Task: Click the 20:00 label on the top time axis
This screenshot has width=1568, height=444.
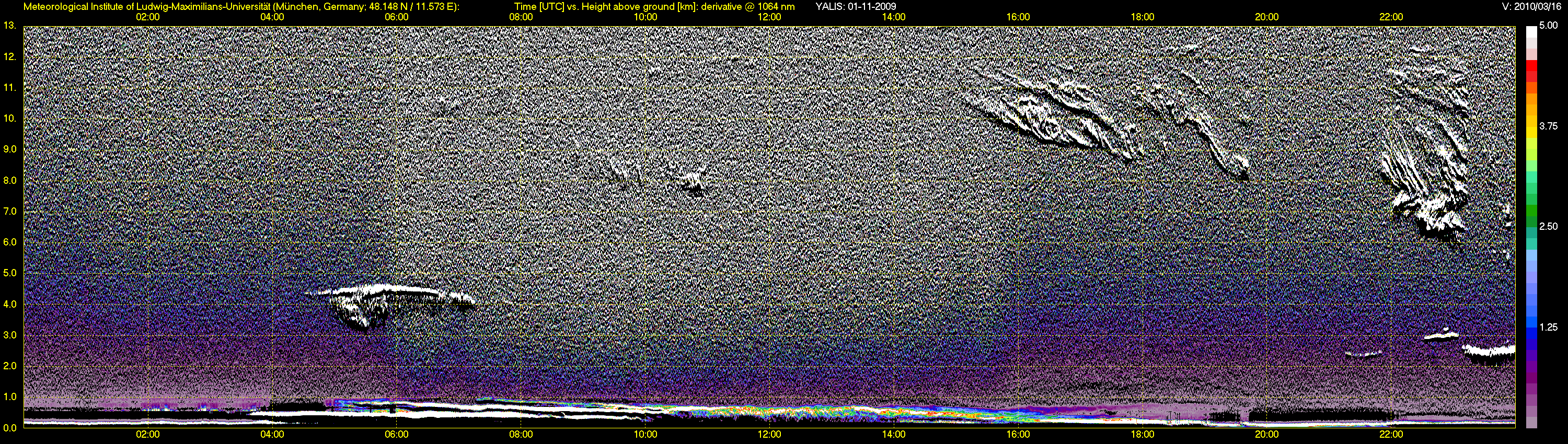Action: tap(1267, 17)
